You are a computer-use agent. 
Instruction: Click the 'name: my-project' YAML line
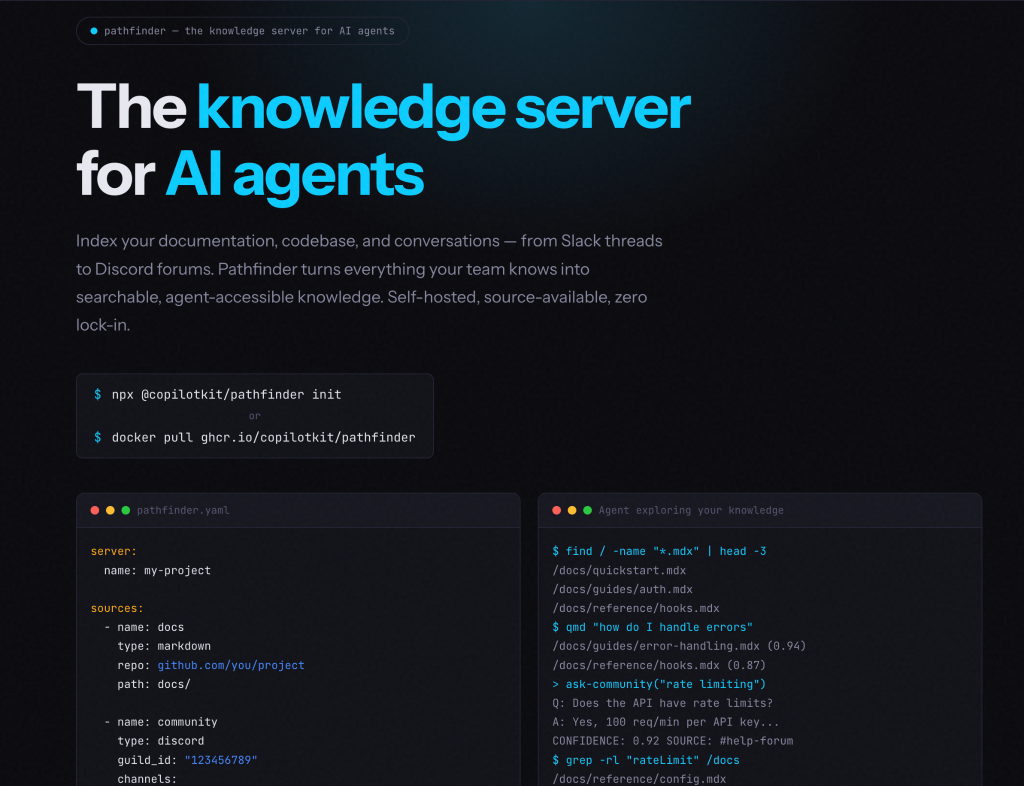pyautogui.click(x=157, y=571)
